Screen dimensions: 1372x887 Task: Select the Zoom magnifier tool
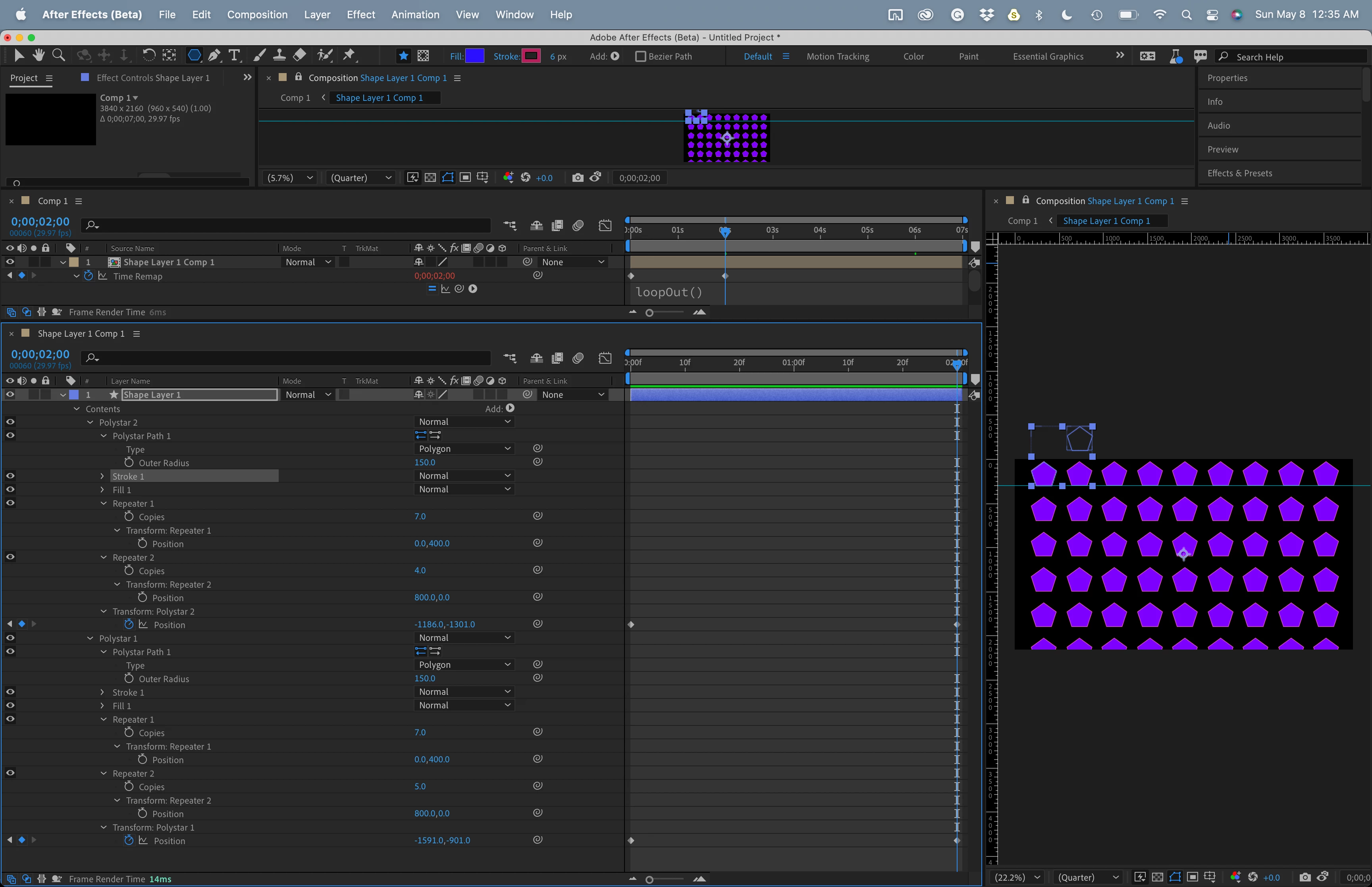coord(58,55)
